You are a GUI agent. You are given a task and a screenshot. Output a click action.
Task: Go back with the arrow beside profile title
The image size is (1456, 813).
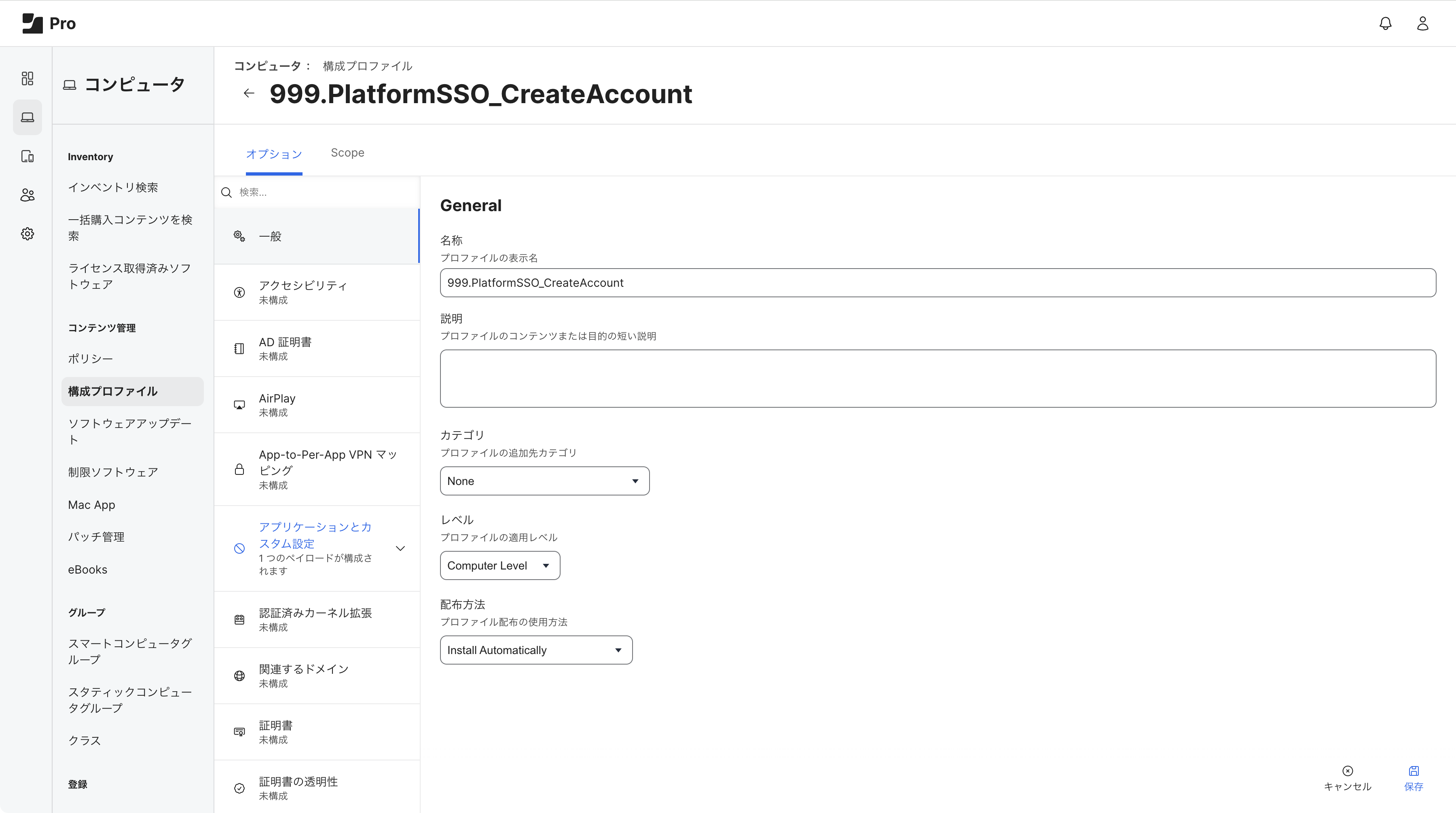pyautogui.click(x=249, y=93)
